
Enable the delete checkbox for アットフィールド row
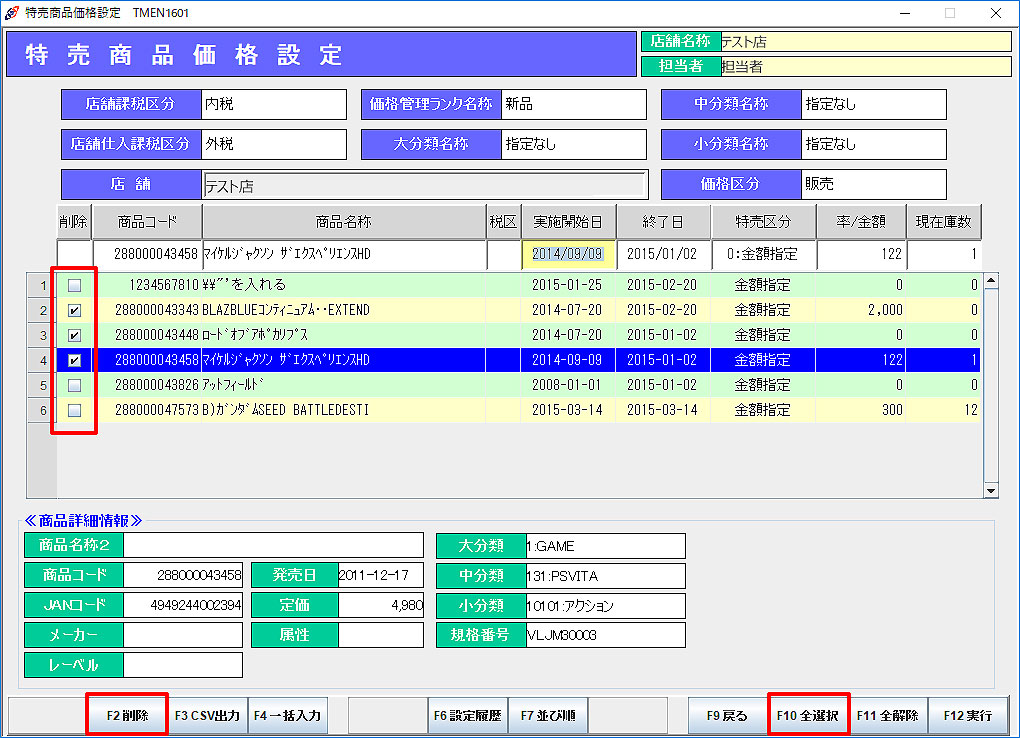click(74, 385)
